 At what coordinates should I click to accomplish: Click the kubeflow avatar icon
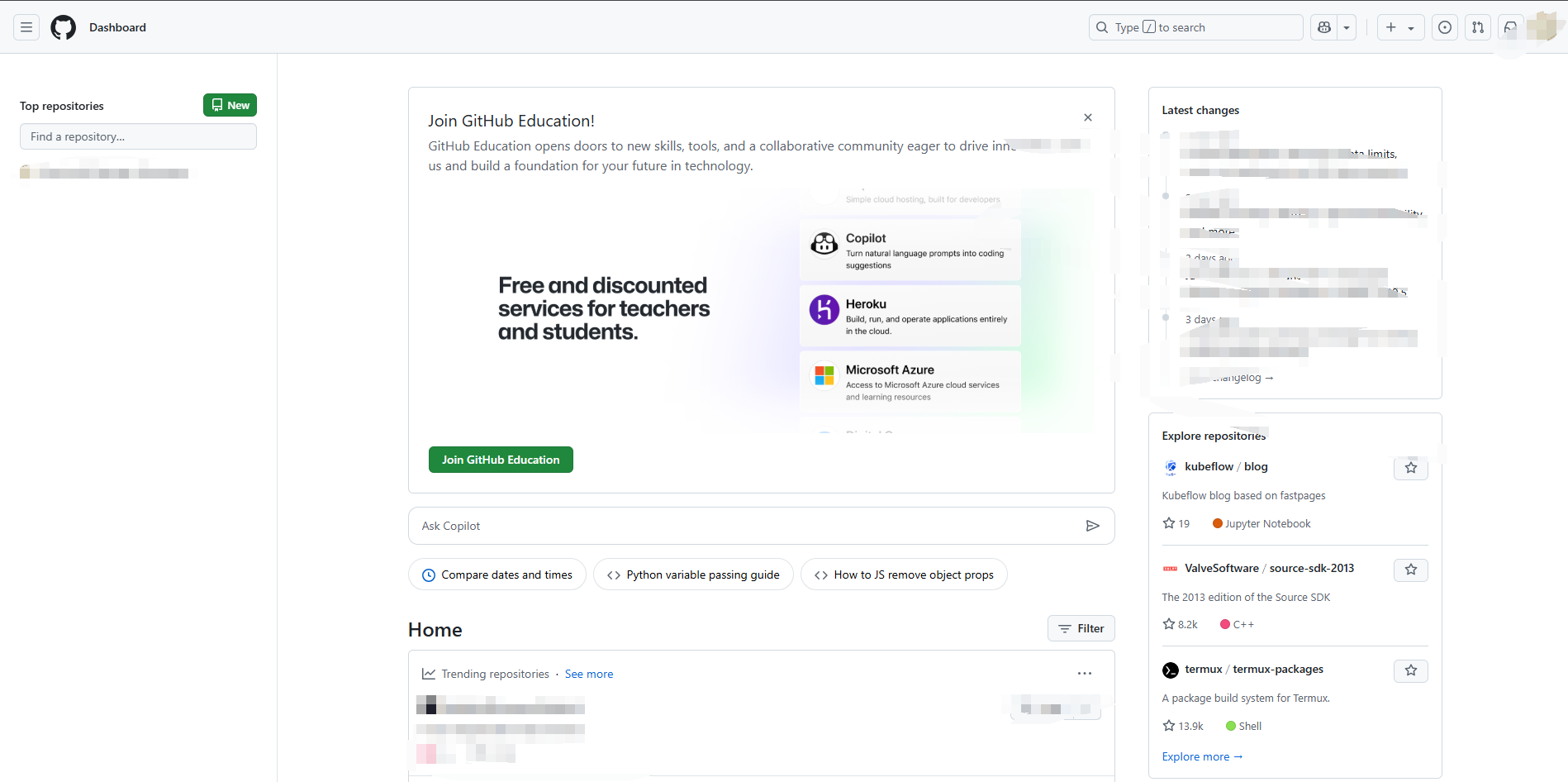1171,467
